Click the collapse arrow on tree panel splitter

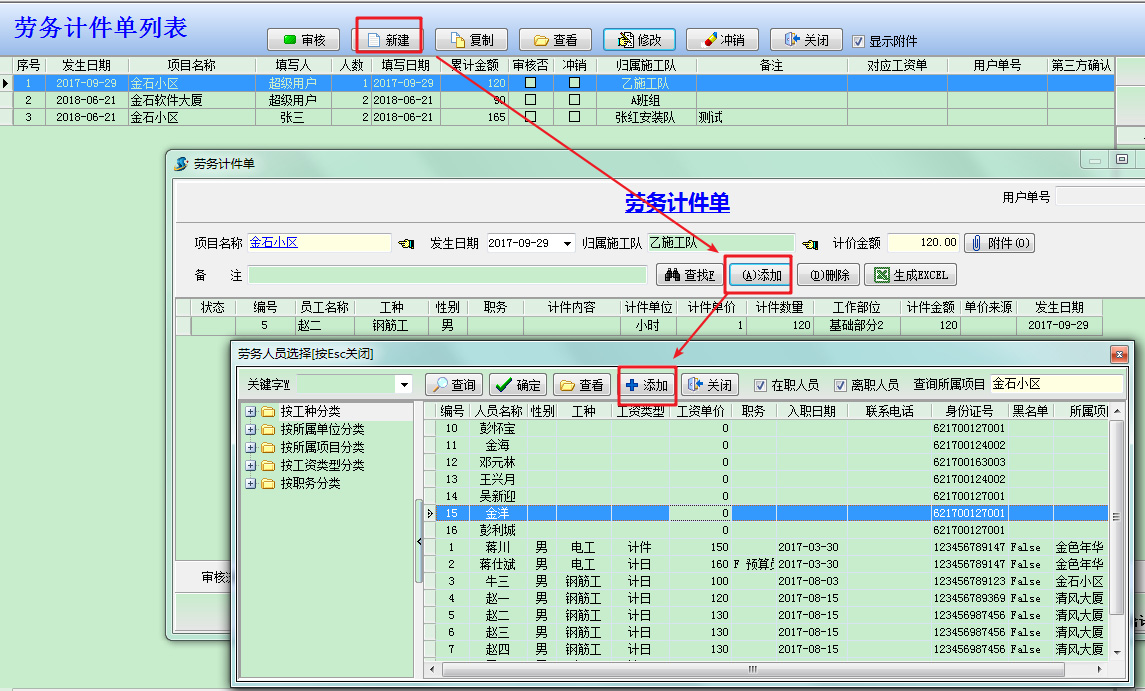(419, 541)
